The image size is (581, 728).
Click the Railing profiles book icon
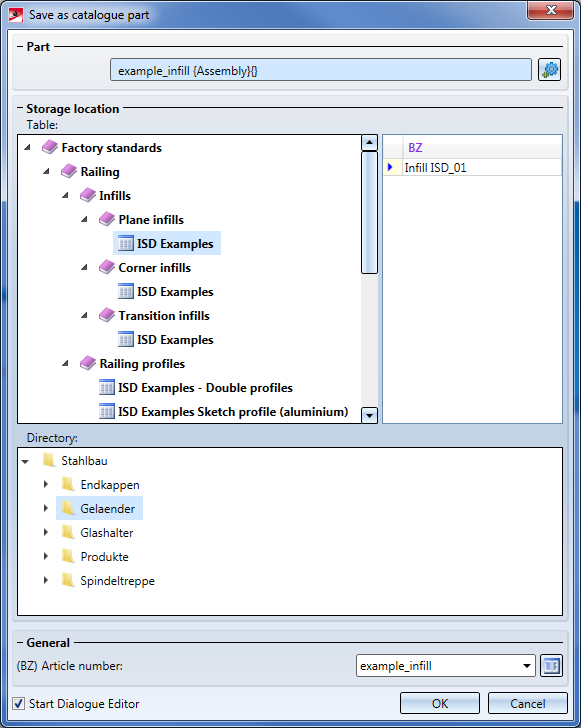(88, 364)
